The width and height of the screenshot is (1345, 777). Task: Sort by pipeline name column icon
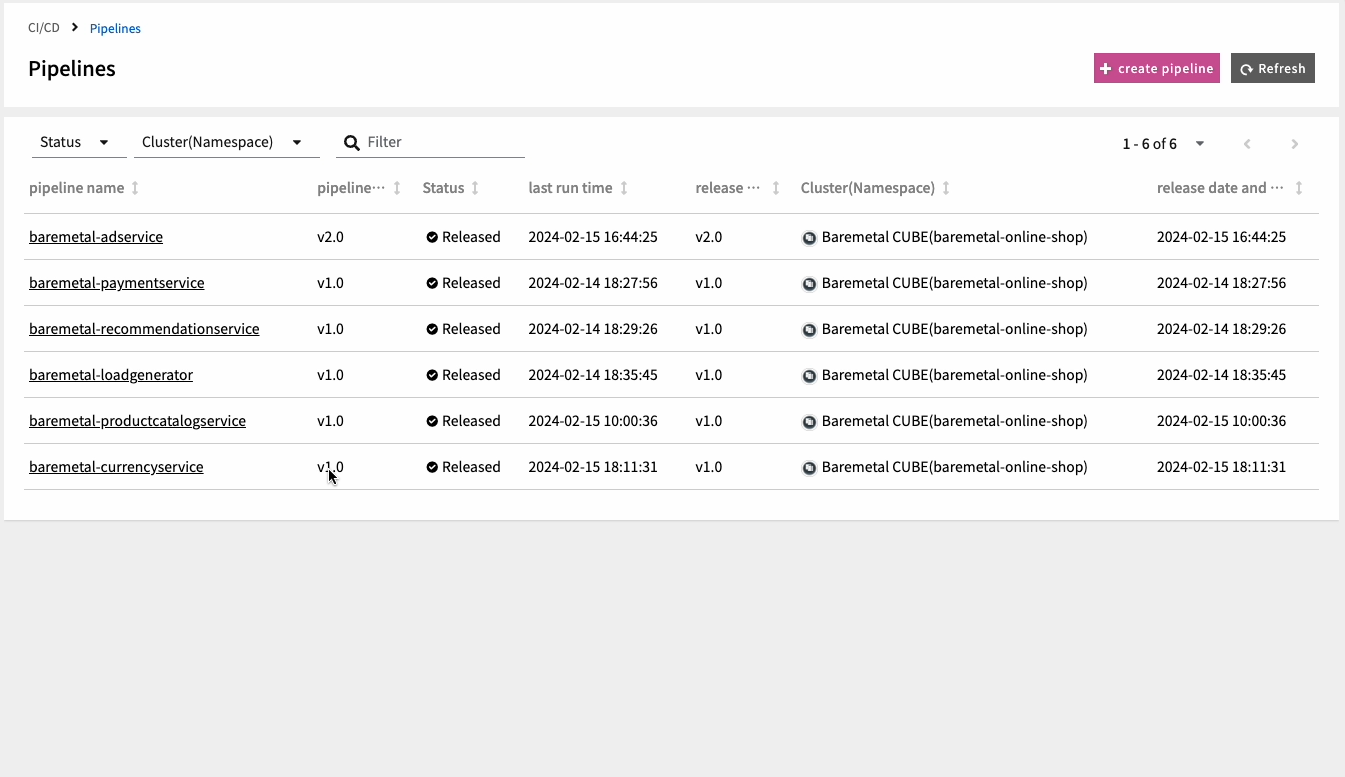pos(136,188)
